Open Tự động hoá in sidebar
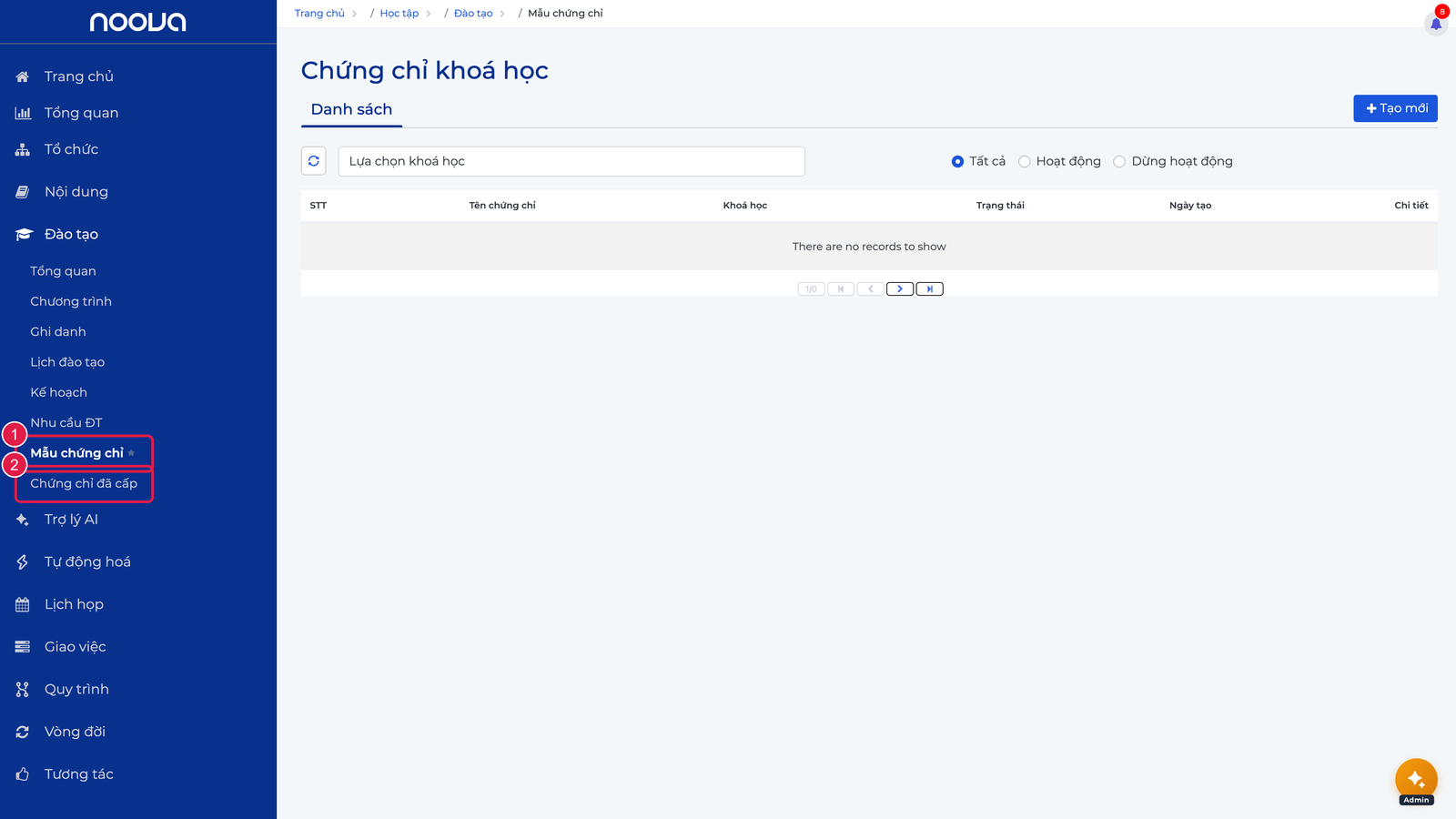 [x=87, y=562]
